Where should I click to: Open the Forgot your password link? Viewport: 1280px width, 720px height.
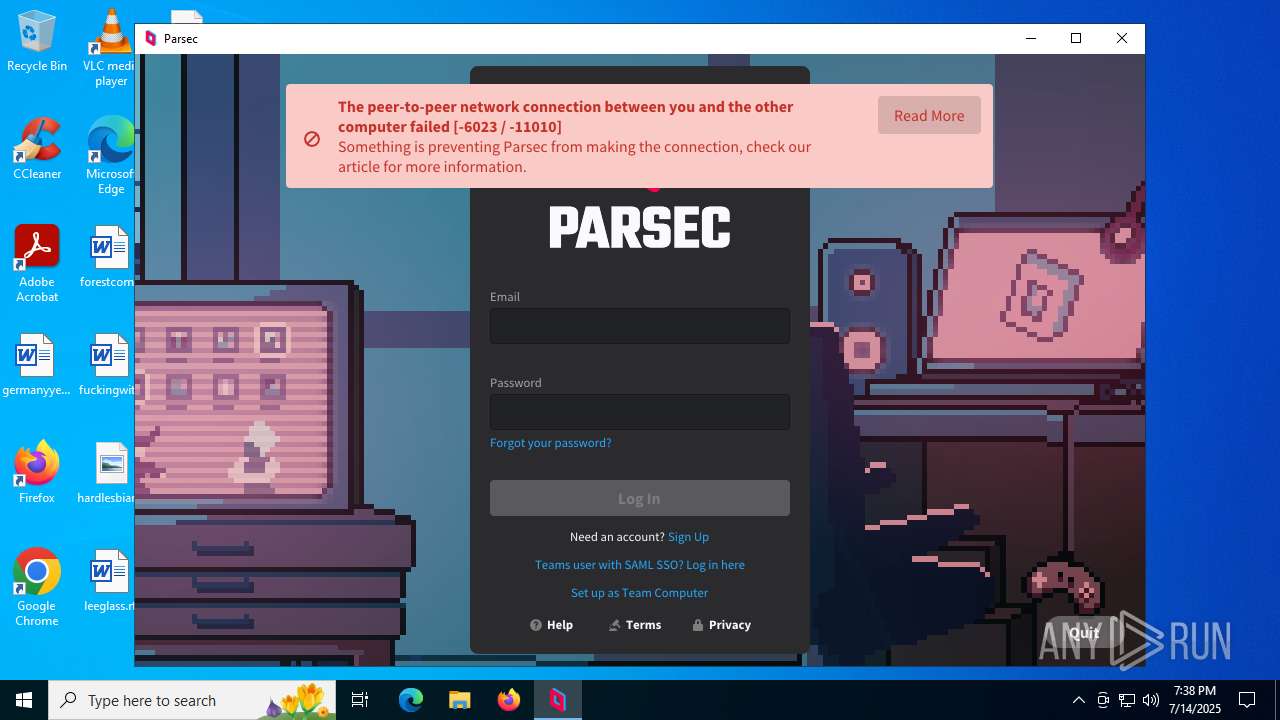coord(550,443)
